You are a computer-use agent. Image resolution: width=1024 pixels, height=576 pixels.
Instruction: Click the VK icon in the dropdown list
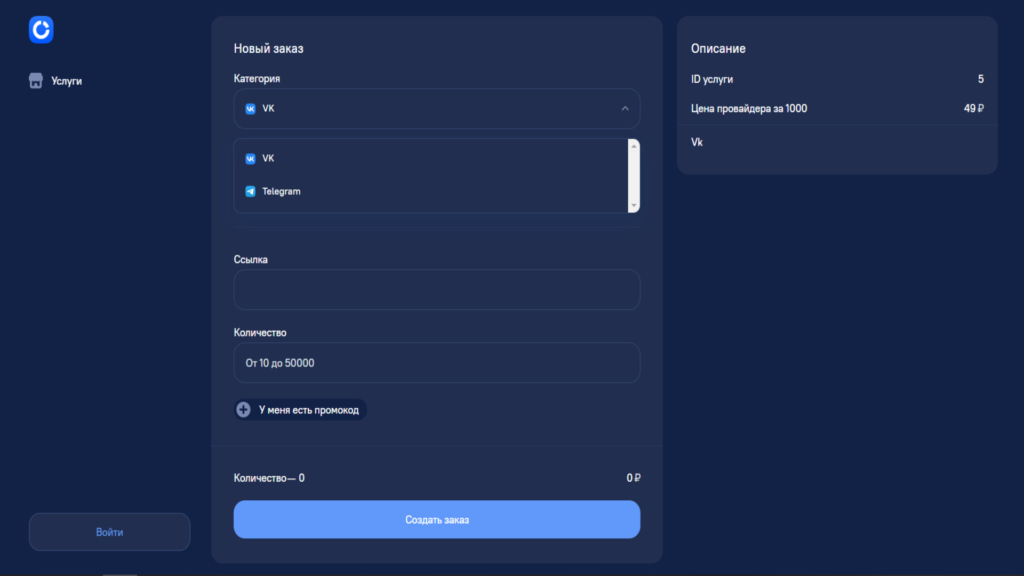(x=250, y=159)
